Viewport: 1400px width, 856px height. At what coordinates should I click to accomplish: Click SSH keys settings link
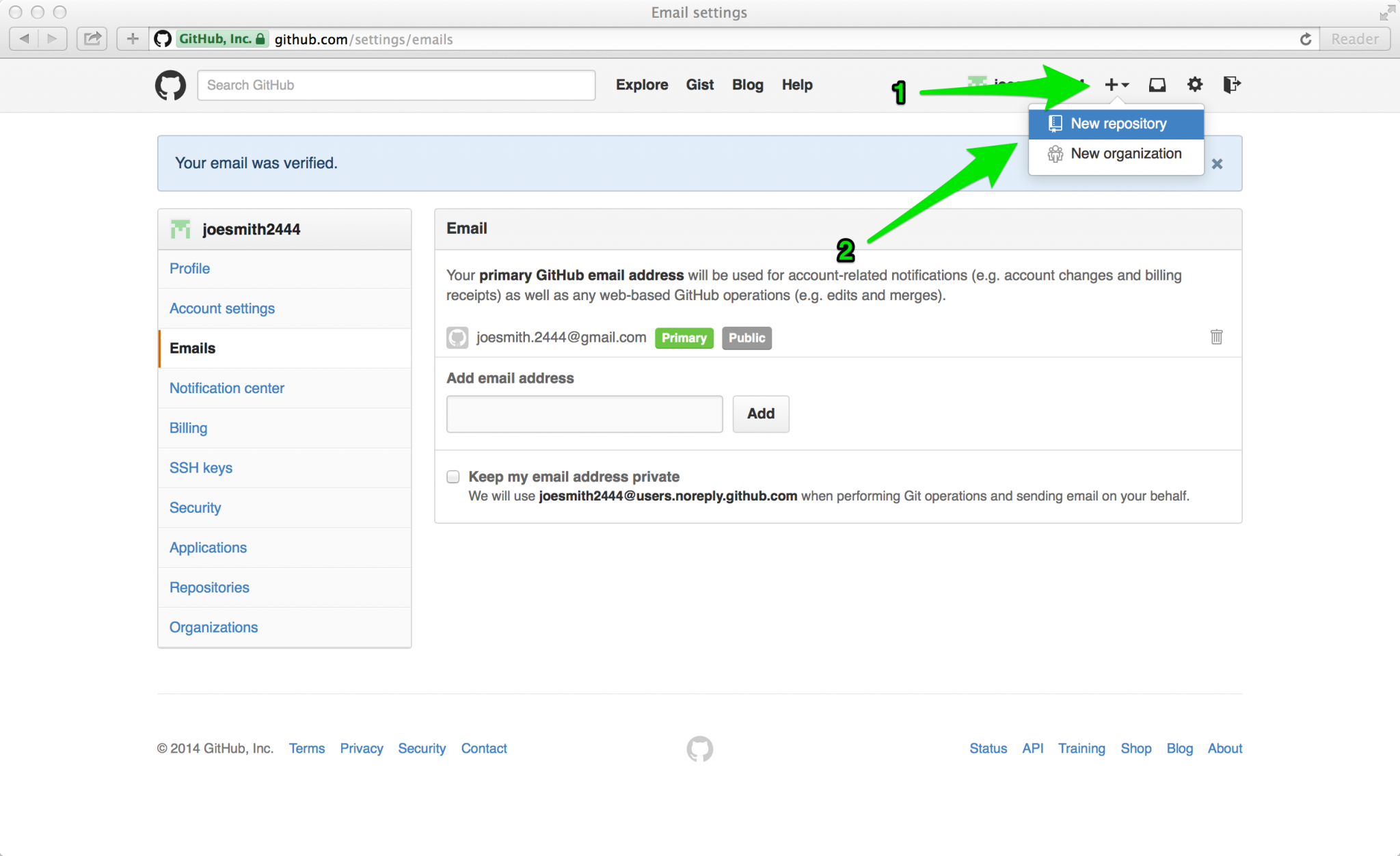coord(201,468)
